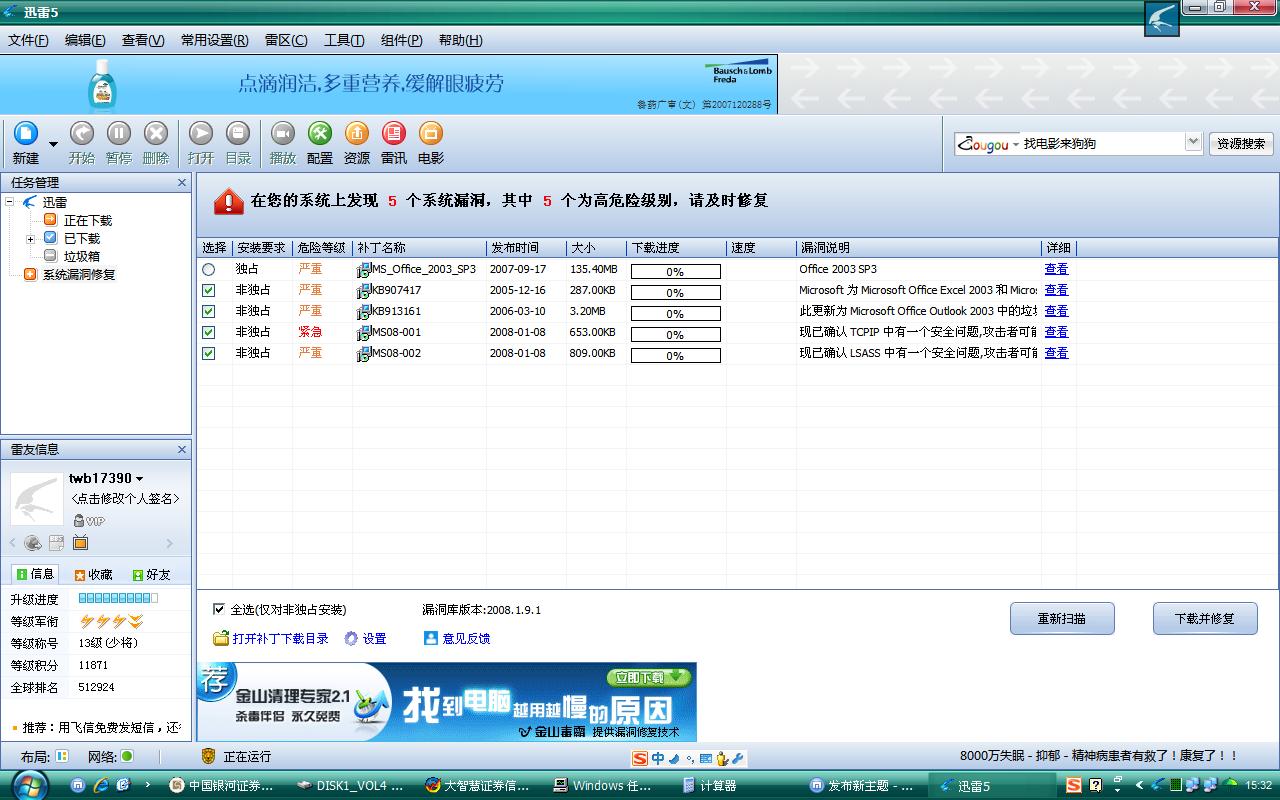The width and height of the screenshot is (1280, 800).
Task: Open the 编辑(E) menu
Action: 85,41
